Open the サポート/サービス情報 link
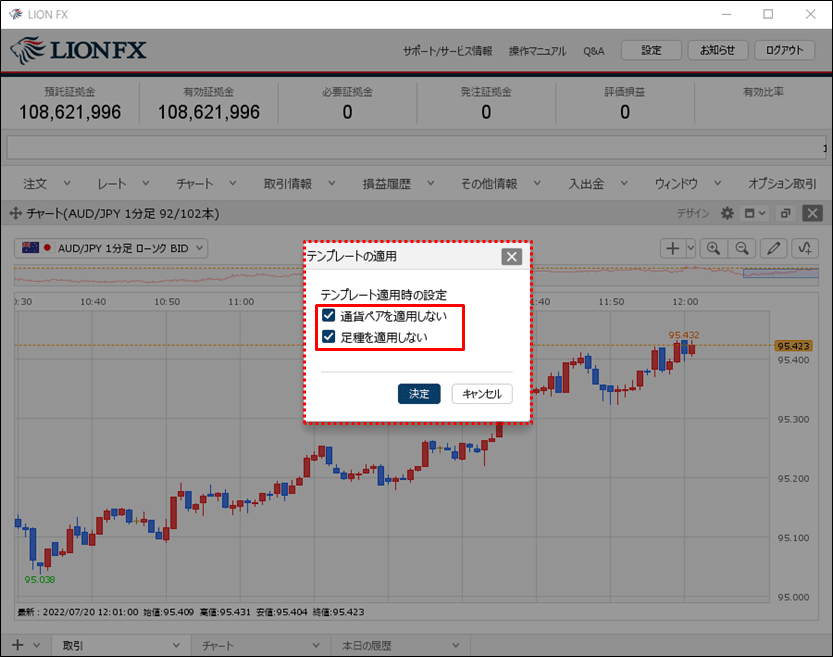833x657 pixels. [x=447, y=51]
